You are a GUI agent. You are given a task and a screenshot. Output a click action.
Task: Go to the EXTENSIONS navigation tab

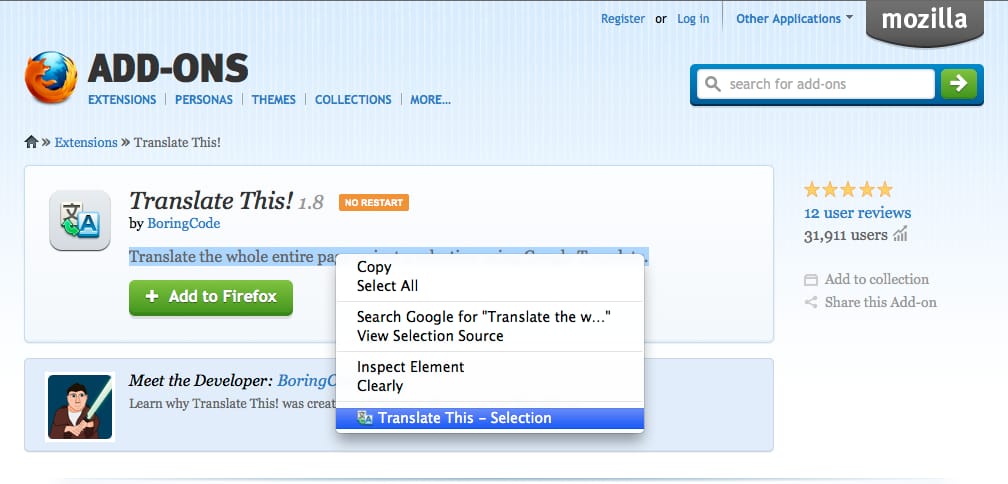[122, 100]
